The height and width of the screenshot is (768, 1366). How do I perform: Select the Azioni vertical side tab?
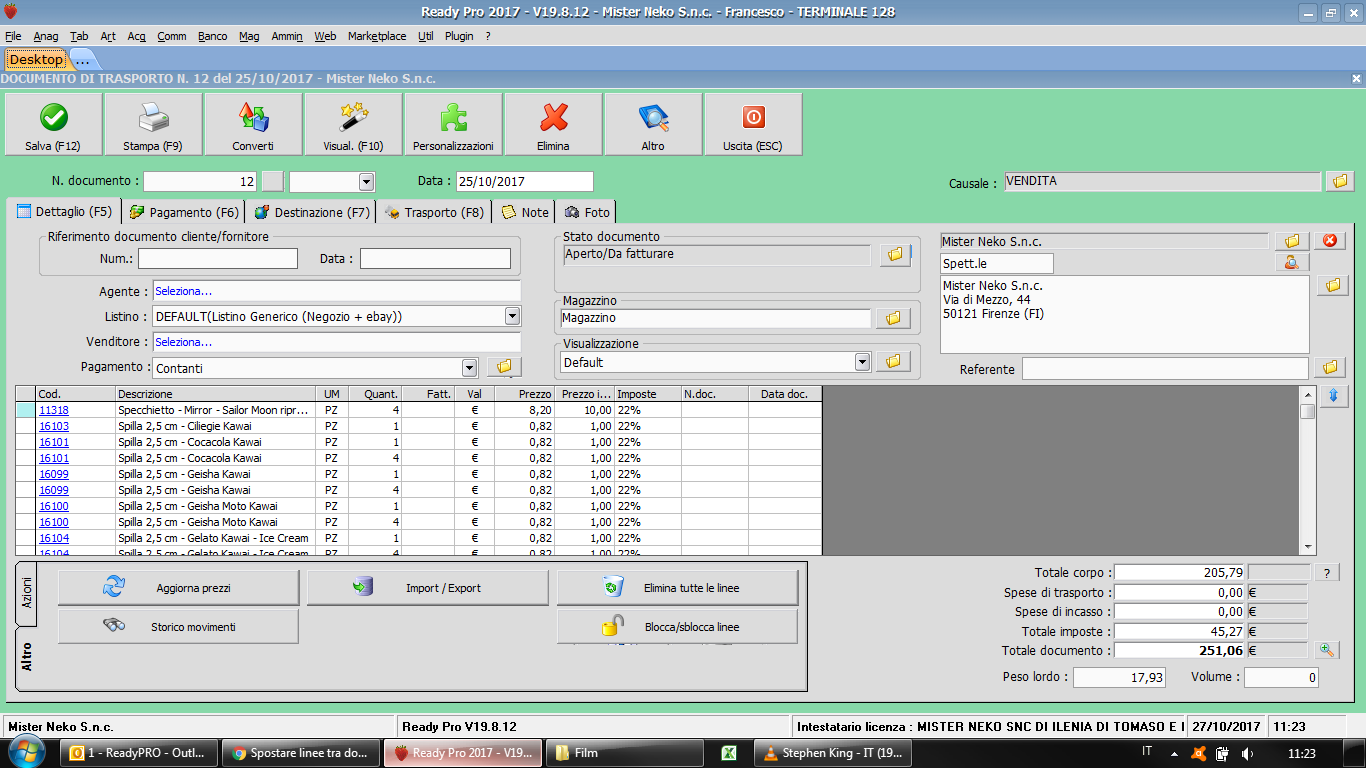tap(27, 594)
